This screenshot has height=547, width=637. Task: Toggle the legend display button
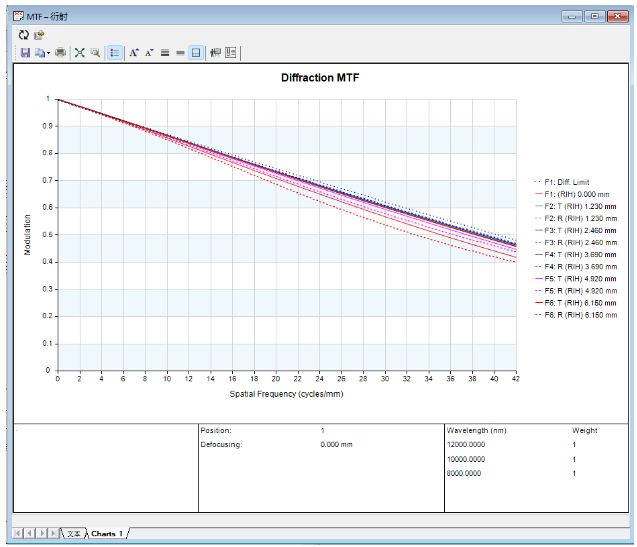pos(114,52)
